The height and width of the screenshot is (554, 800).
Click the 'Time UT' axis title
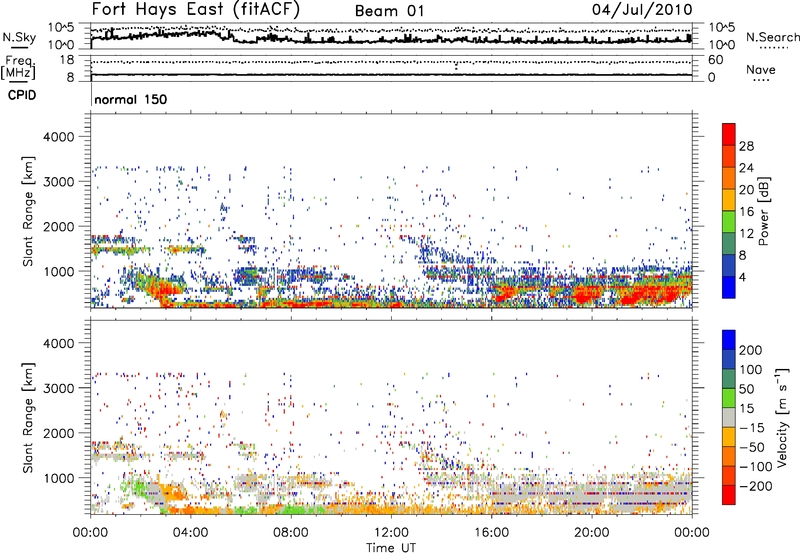pyautogui.click(x=391, y=548)
